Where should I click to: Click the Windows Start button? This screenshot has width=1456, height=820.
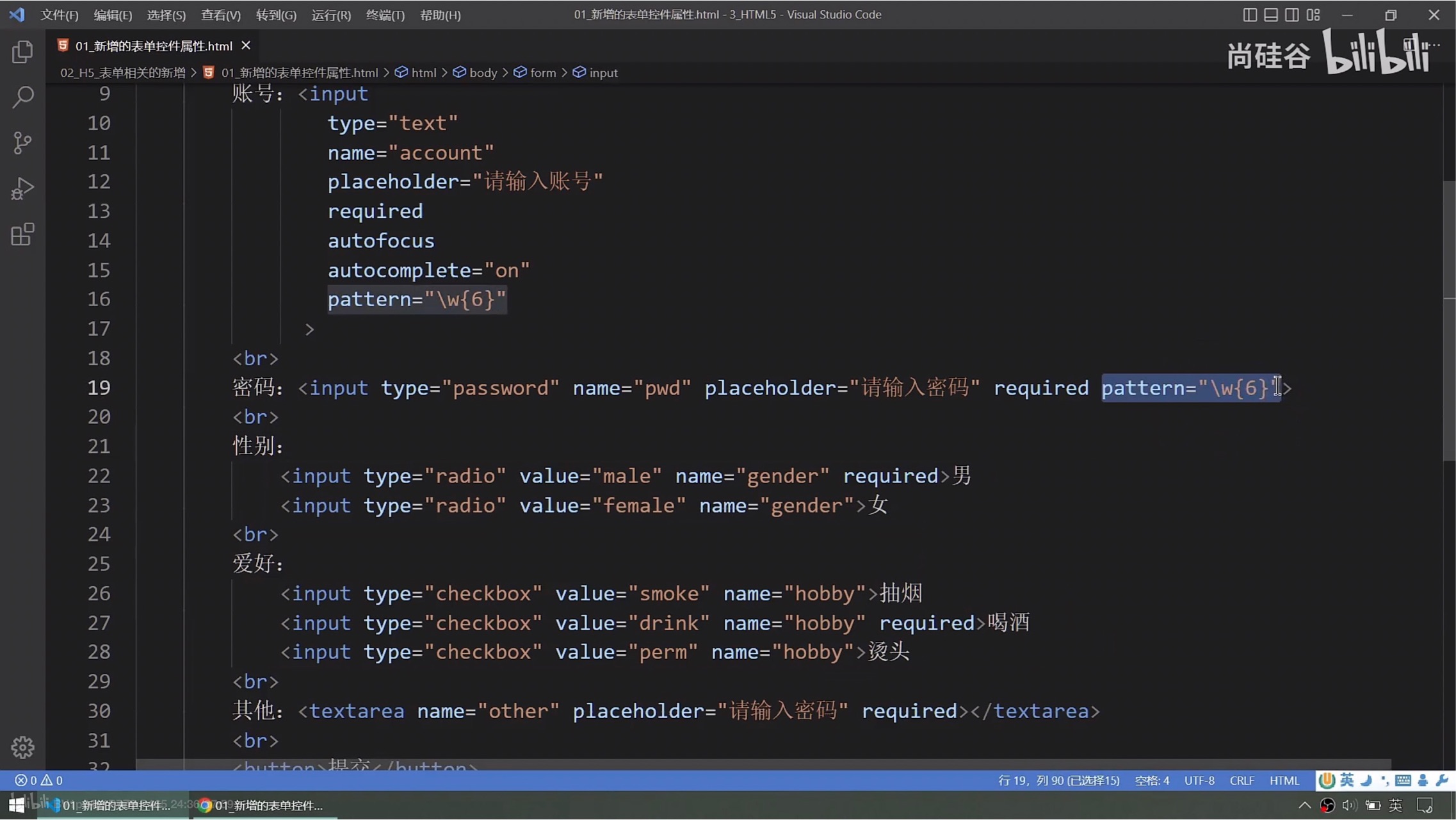tap(17, 805)
